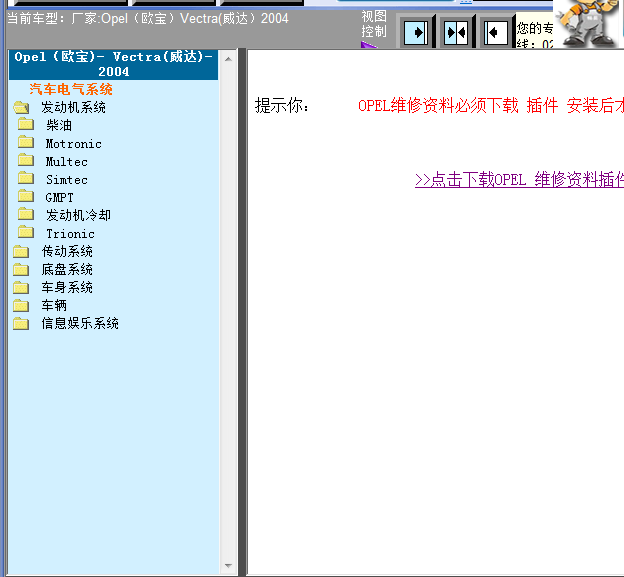Image resolution: width=624 pixels, height=577 pixels.
Task: Select the 车辆 tree label
Action: tap(54, 306)
